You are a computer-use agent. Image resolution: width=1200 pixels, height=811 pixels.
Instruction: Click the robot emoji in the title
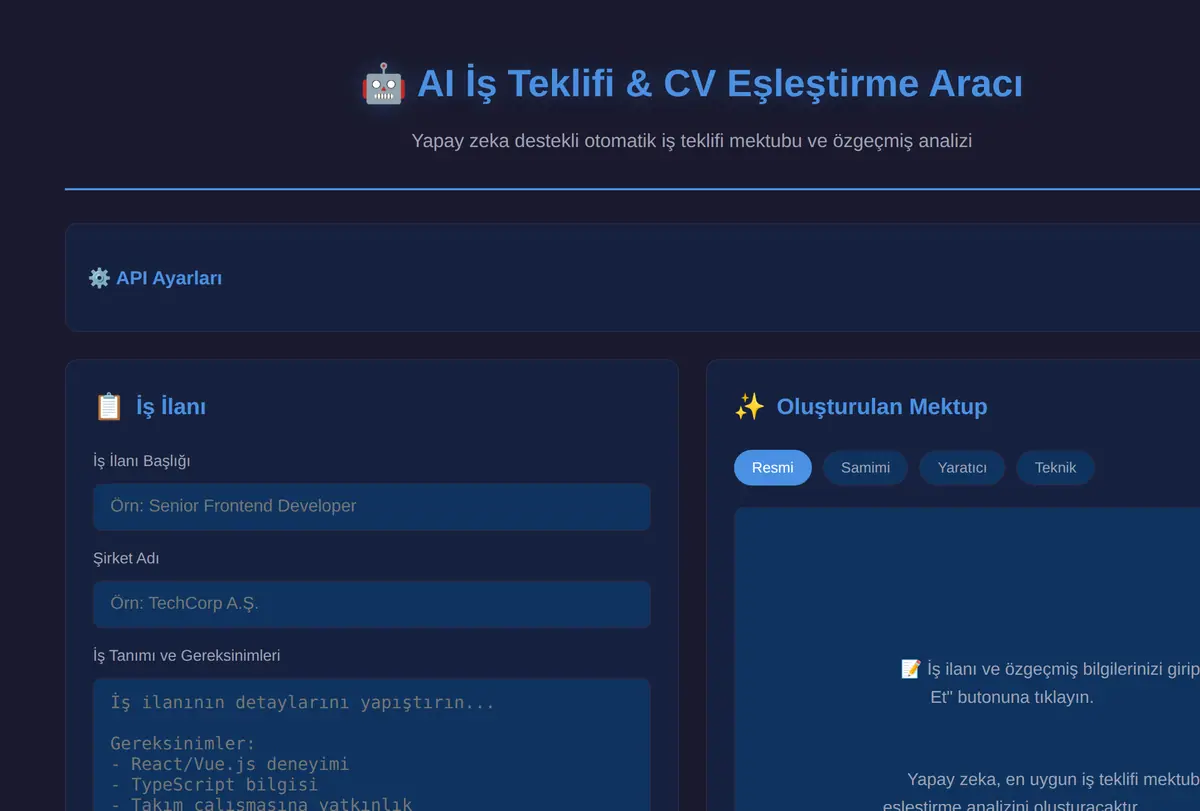[x=383, y=83]
